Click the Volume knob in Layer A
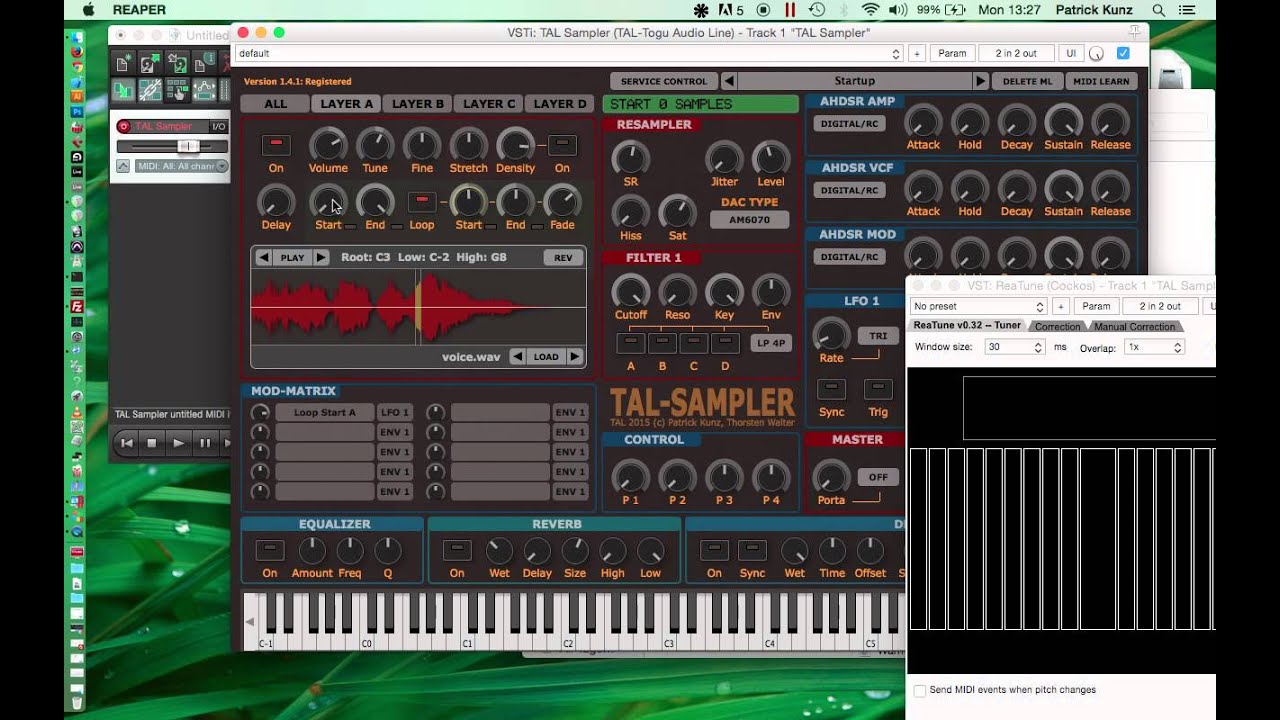Image resolution: width=1280 pixels, height=720 pixels. (328, 145)
